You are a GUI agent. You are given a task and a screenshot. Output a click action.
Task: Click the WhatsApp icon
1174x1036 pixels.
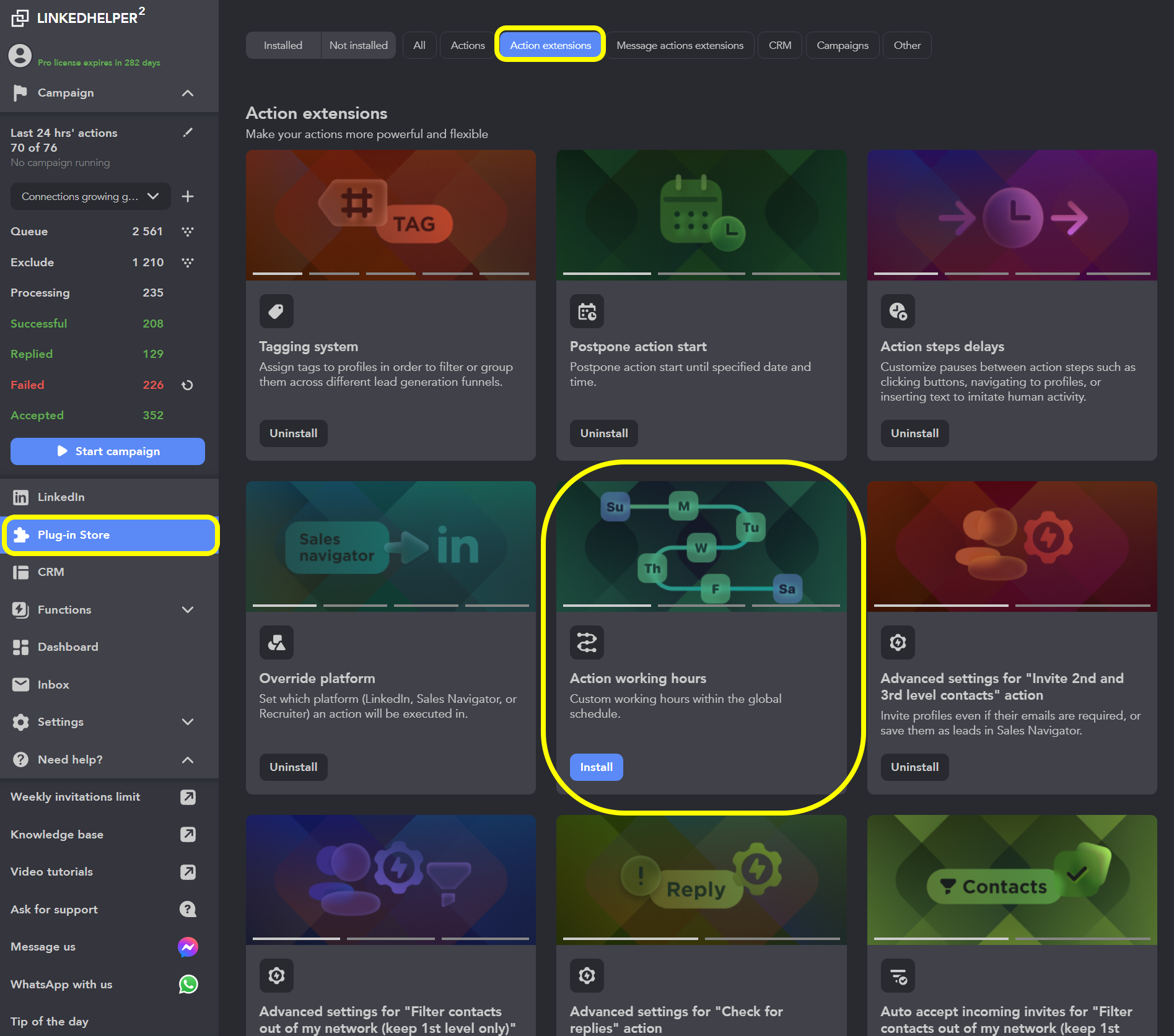coord(188,985)
